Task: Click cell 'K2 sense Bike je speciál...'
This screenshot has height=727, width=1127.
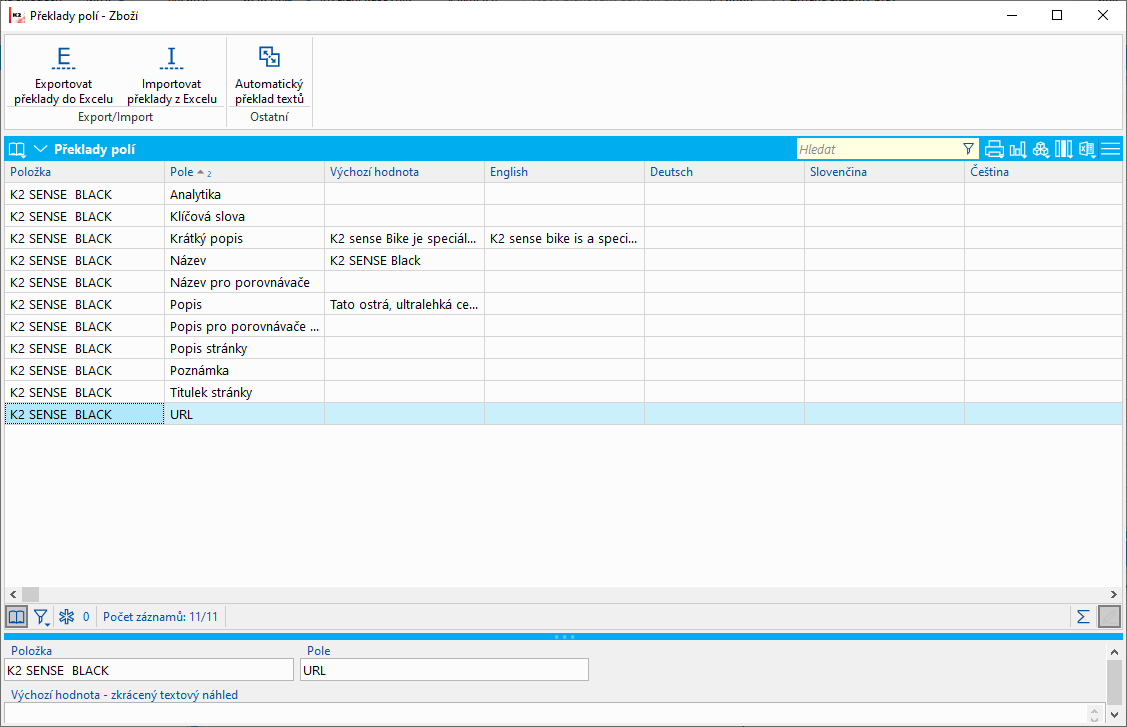Action: pos(405,239)
